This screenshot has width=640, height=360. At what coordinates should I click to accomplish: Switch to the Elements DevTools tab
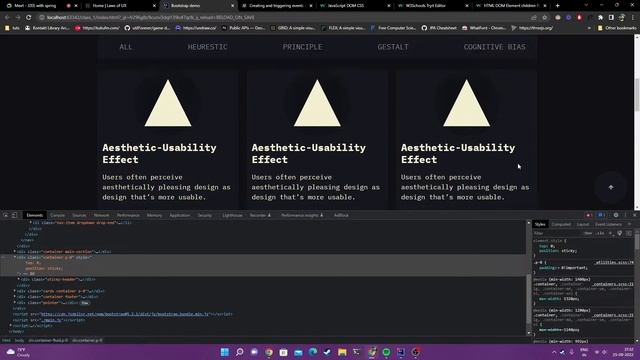point(35,215)
